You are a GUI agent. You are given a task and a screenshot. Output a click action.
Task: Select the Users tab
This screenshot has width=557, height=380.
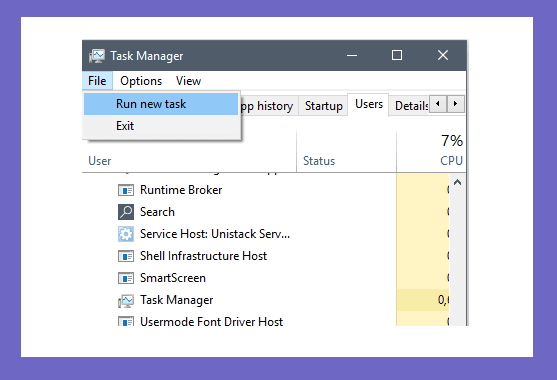369,104
